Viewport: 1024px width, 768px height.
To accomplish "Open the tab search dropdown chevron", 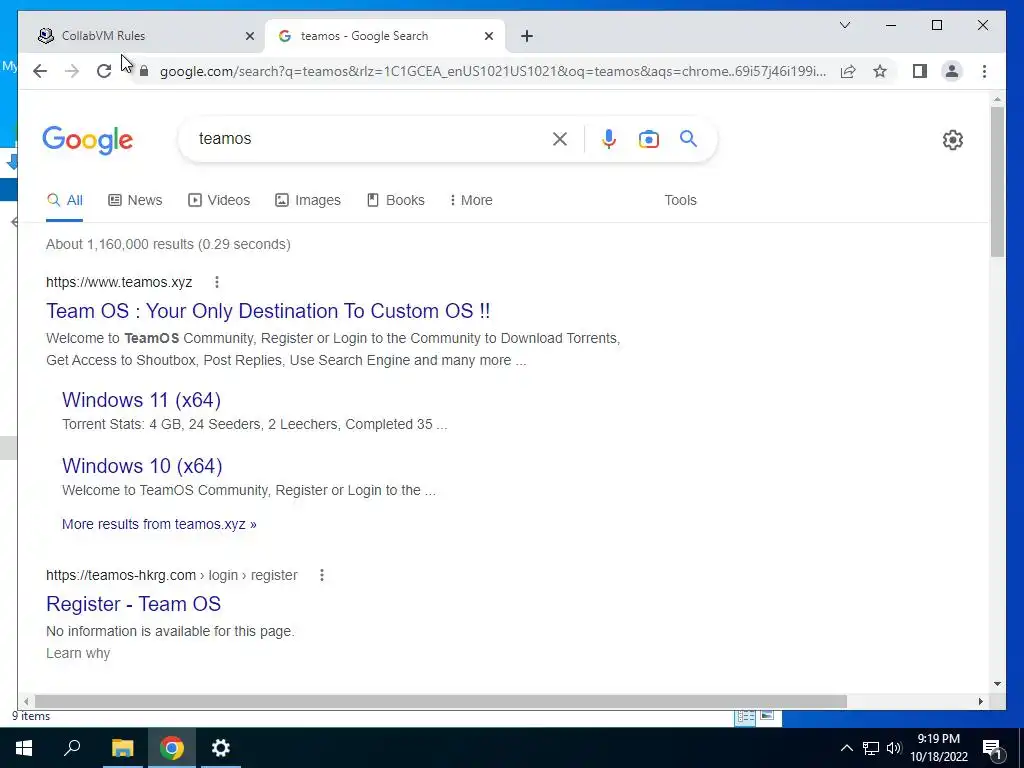I will (844, 25).
